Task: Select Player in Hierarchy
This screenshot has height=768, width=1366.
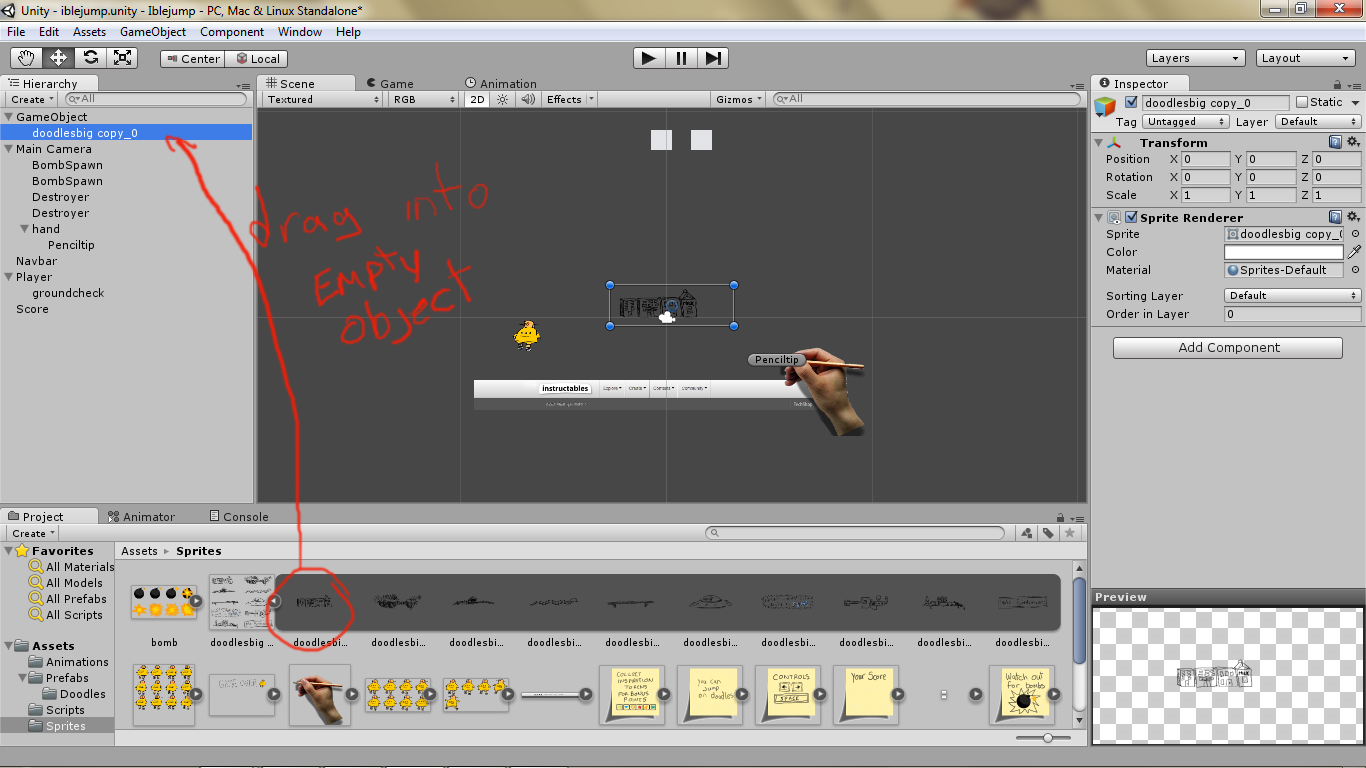Action: (34, 277)
